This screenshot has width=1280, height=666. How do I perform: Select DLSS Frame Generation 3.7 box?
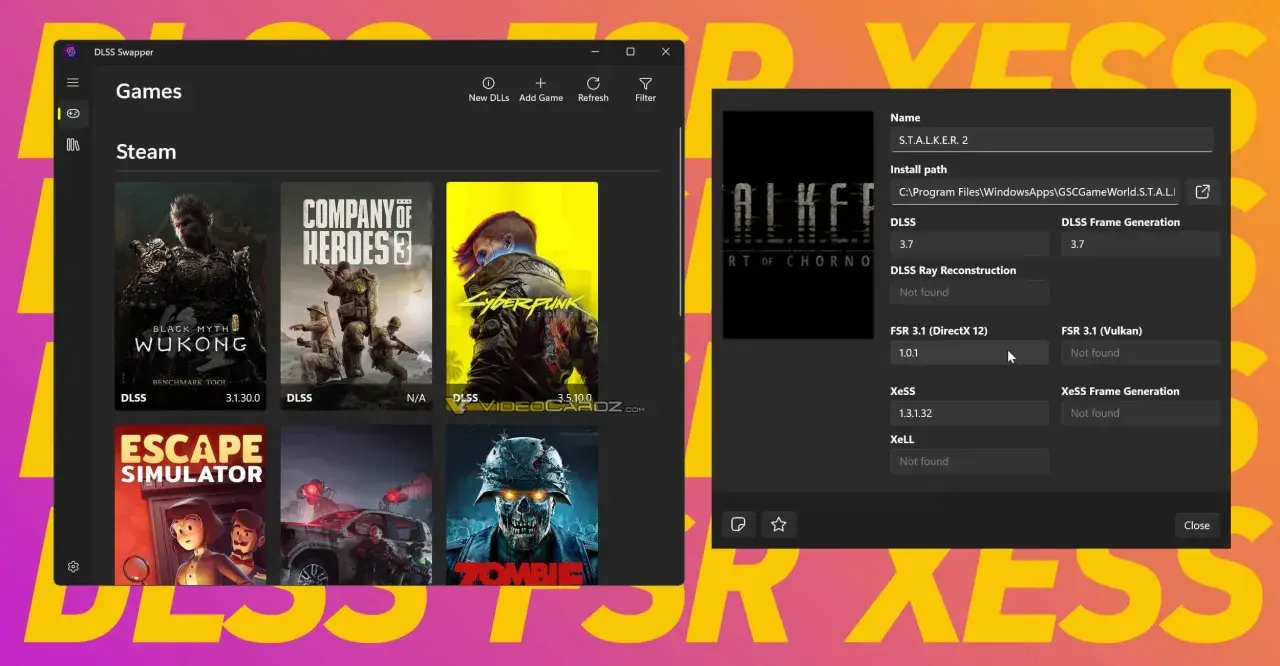pos(1140,244)
